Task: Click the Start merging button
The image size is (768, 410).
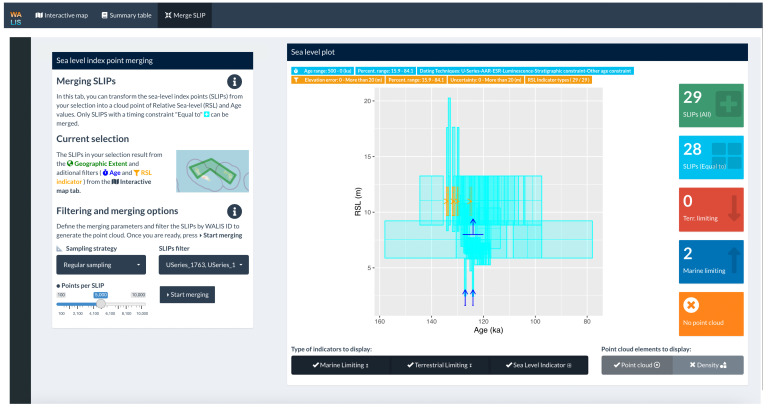Action: (187, 295)
